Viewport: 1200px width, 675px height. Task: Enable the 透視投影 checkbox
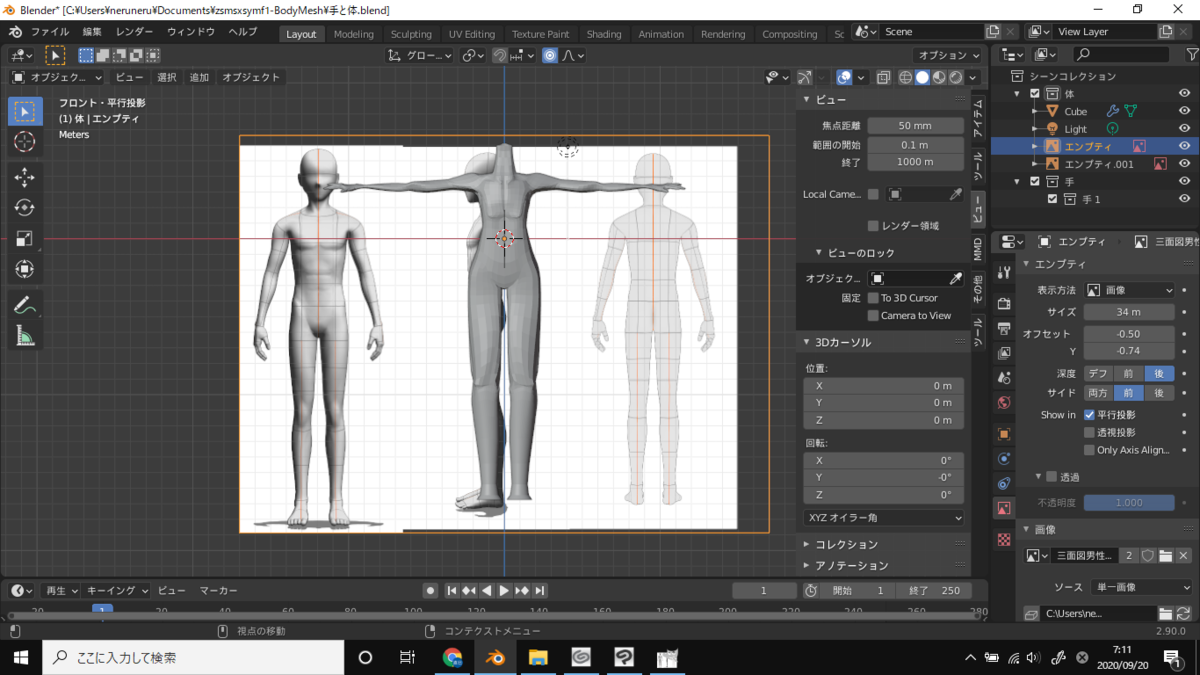[x=1089, y=432]
